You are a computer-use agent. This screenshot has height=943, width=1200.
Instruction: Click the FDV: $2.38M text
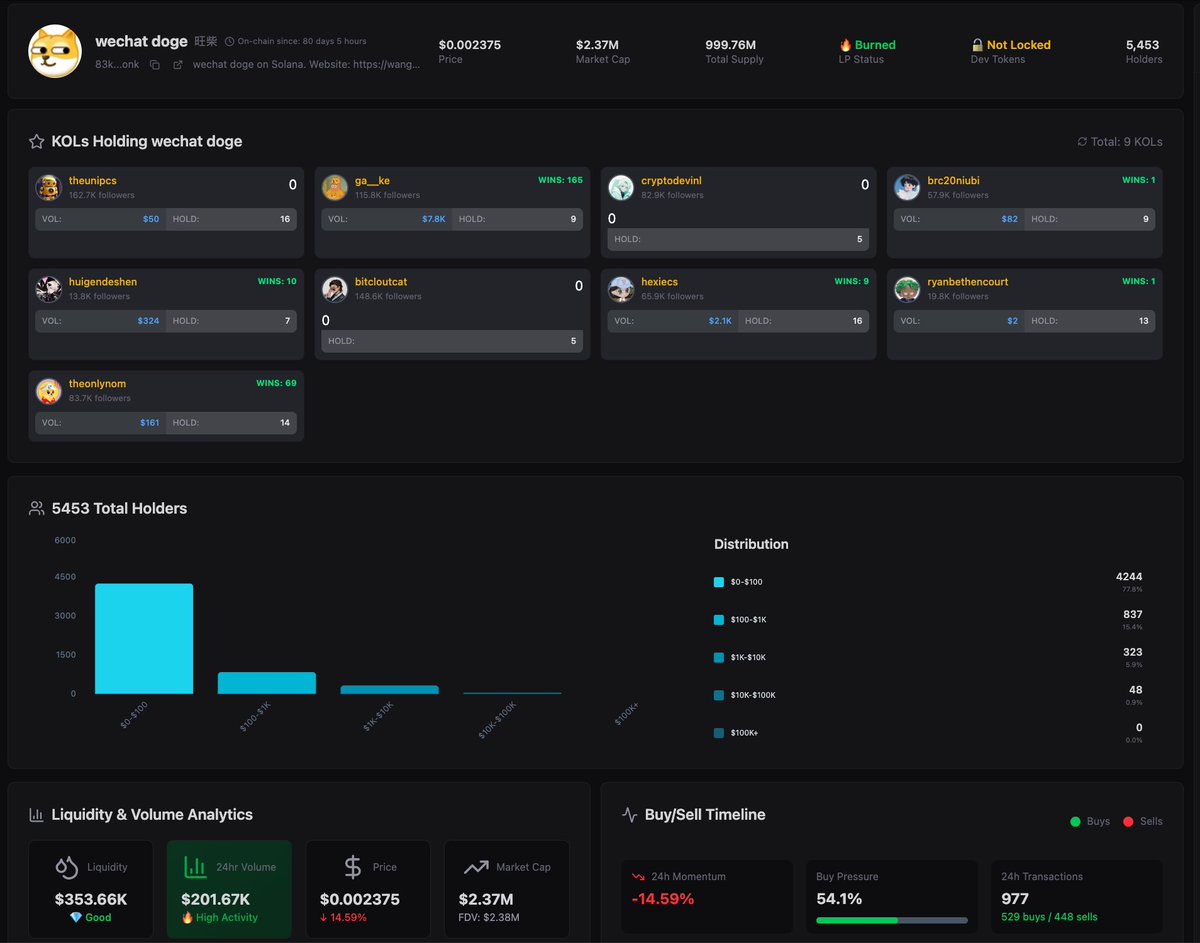coord(489,917)
